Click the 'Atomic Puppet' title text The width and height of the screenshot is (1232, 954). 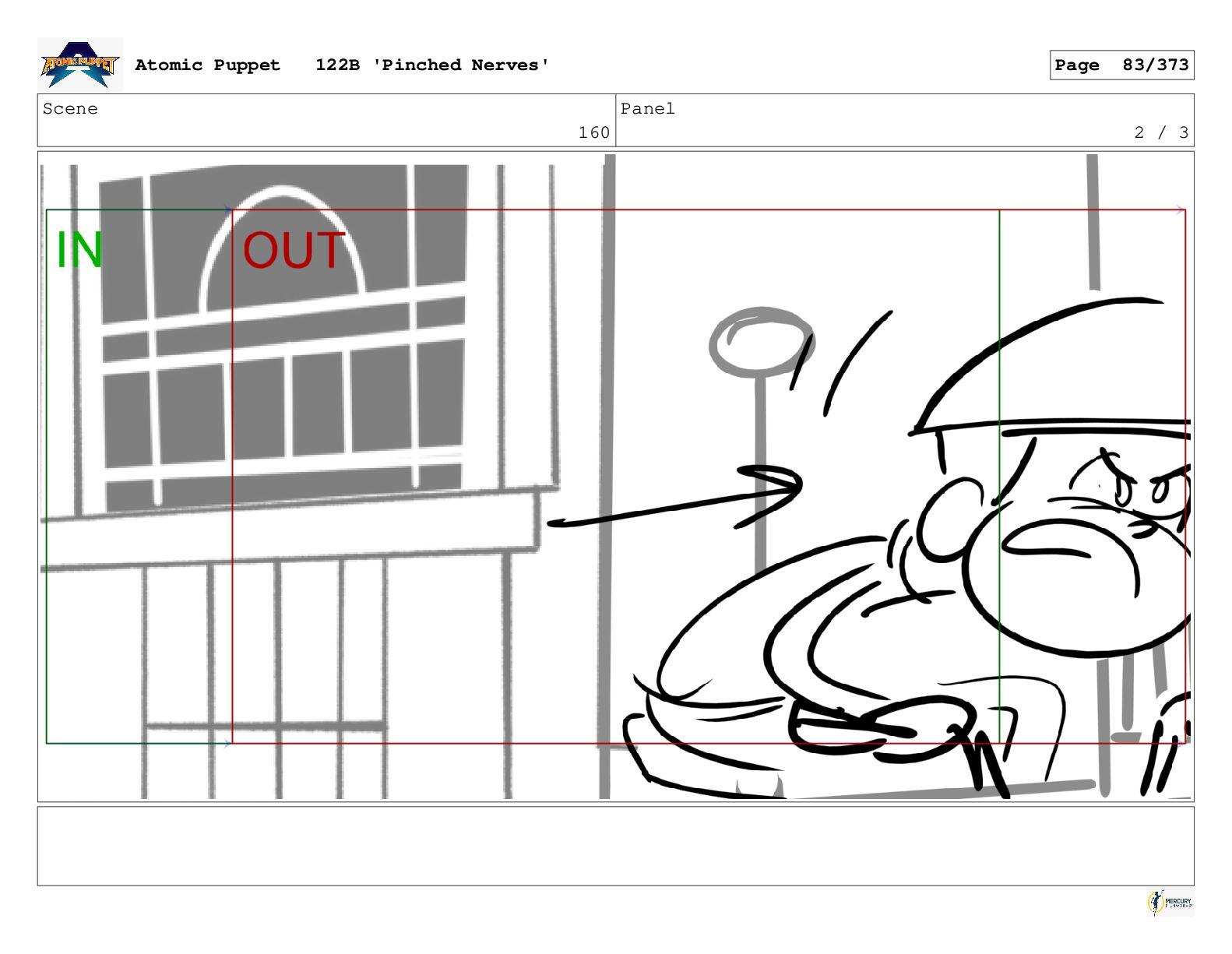click(x=207, y=65)
